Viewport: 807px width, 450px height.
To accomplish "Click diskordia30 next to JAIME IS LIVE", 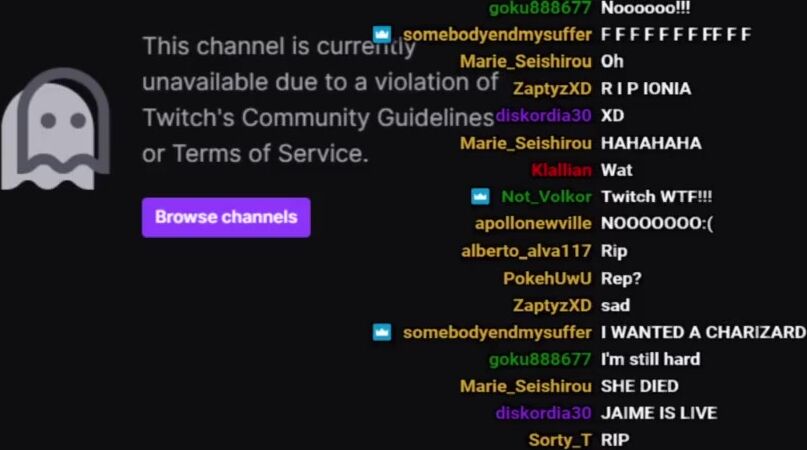I will coord(543,413).
